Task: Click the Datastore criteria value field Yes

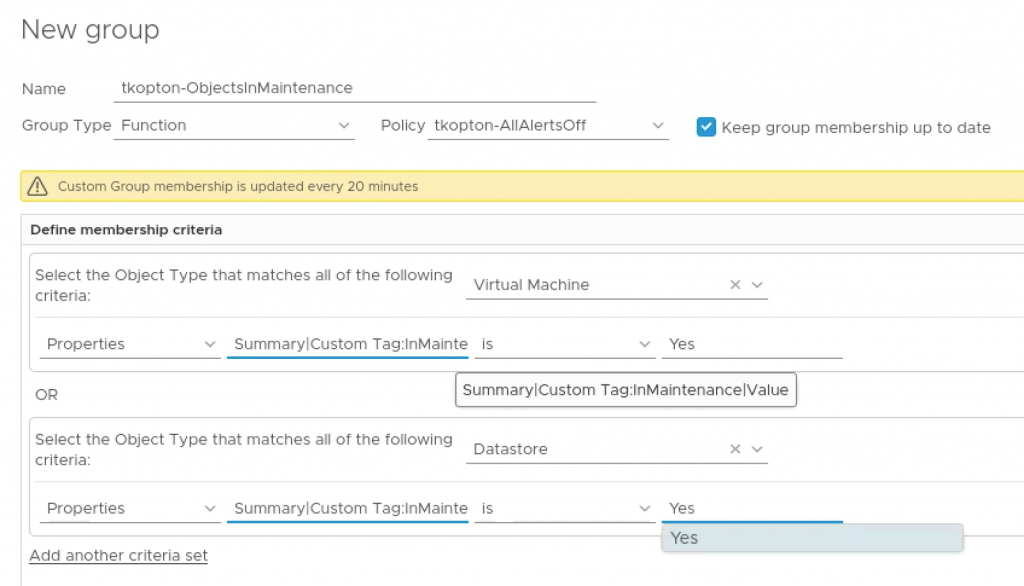Action: coord(752,508)
